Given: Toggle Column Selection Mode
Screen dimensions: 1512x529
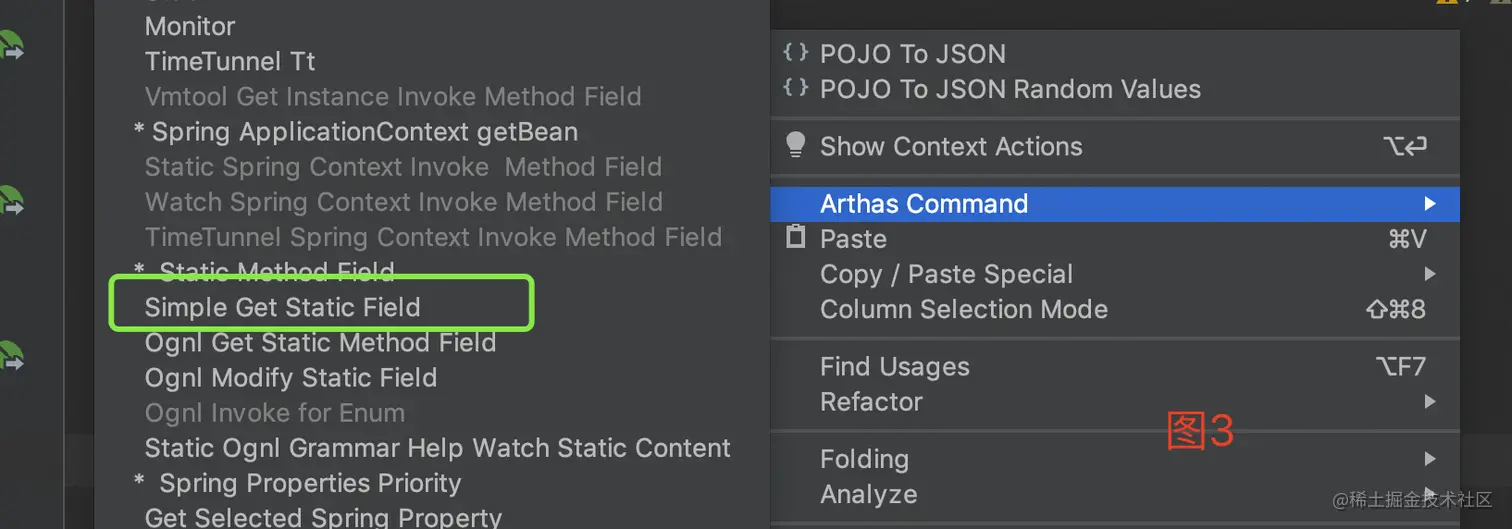Looking at the screenshot, I should coord(963,309).
